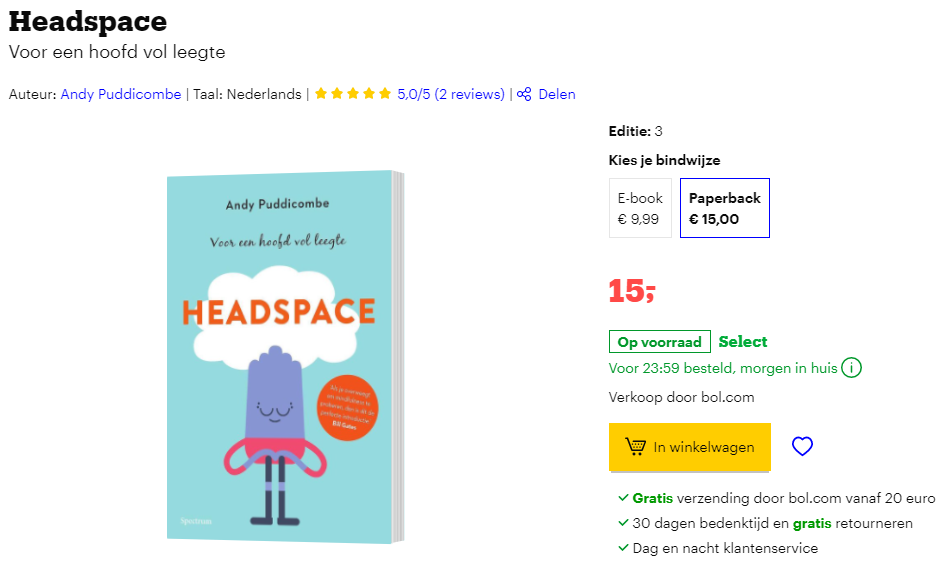The height and width of the screenshot is (567, 946).
Task: Click the share icon next to Delen
Action: 524,94
